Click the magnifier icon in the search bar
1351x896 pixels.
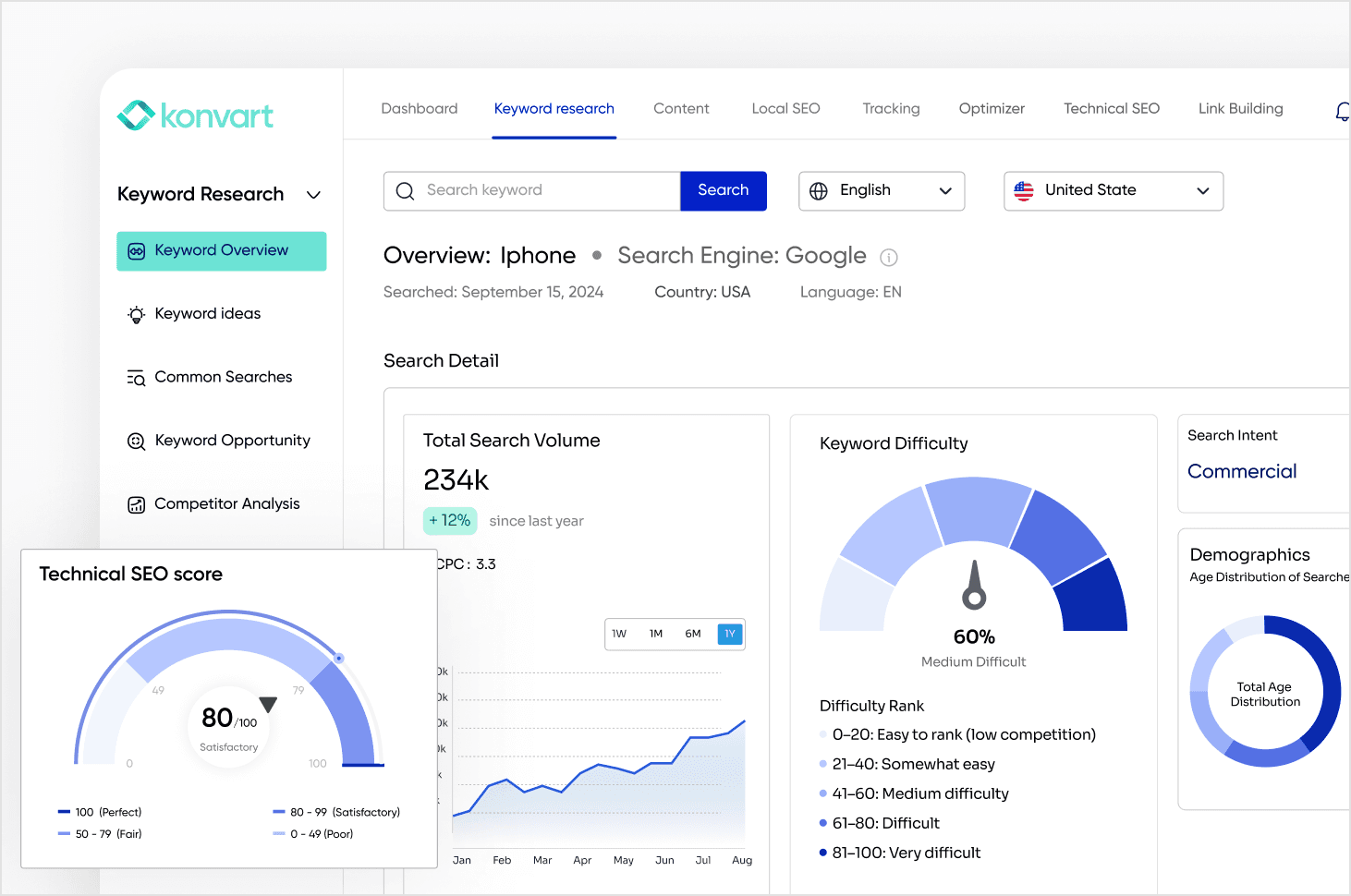coord(405,190)
